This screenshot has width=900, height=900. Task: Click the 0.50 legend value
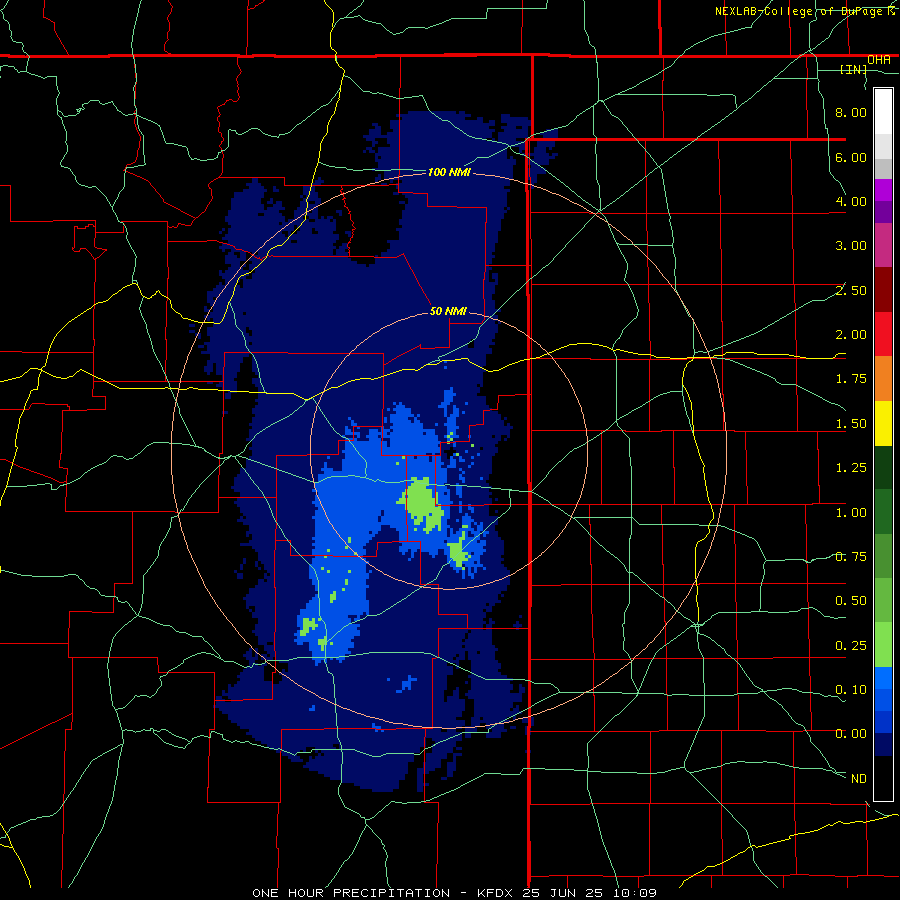click(x=851, y=601)
